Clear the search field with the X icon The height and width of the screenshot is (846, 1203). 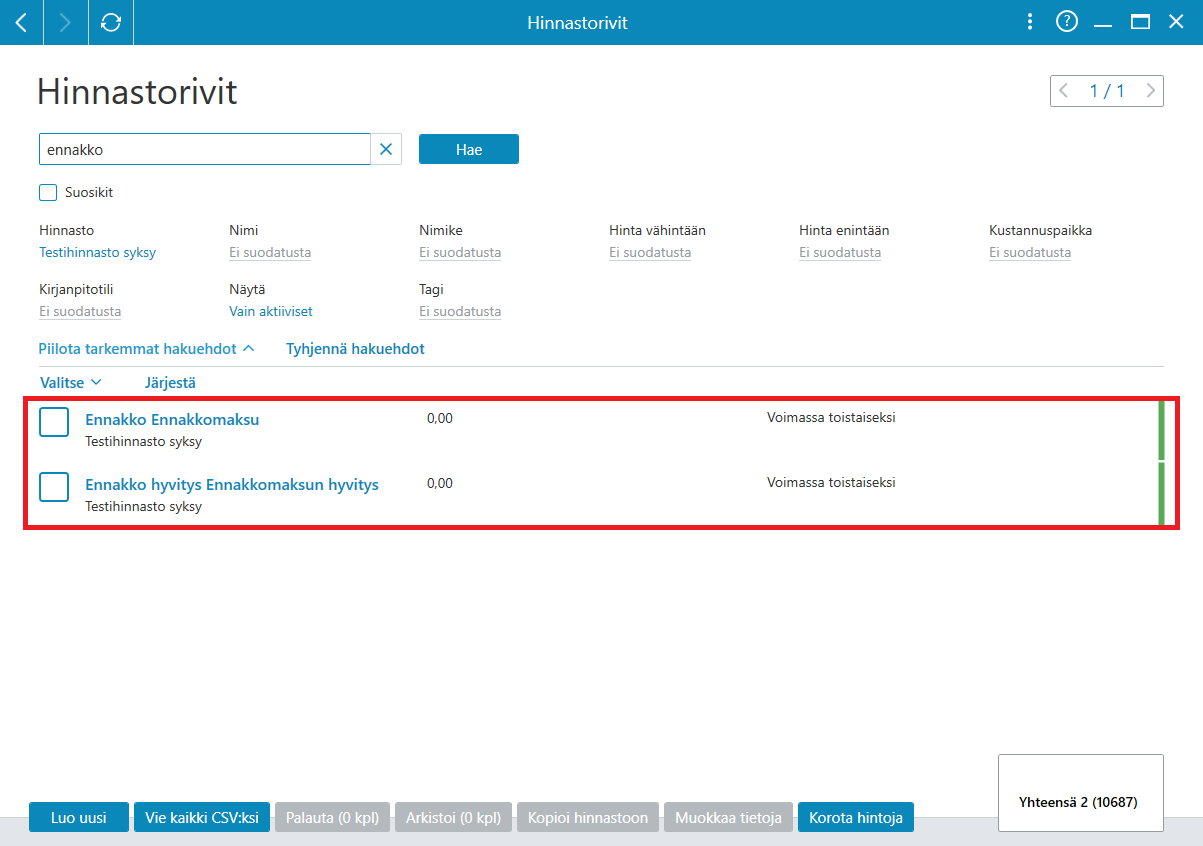tap(386, 149)
